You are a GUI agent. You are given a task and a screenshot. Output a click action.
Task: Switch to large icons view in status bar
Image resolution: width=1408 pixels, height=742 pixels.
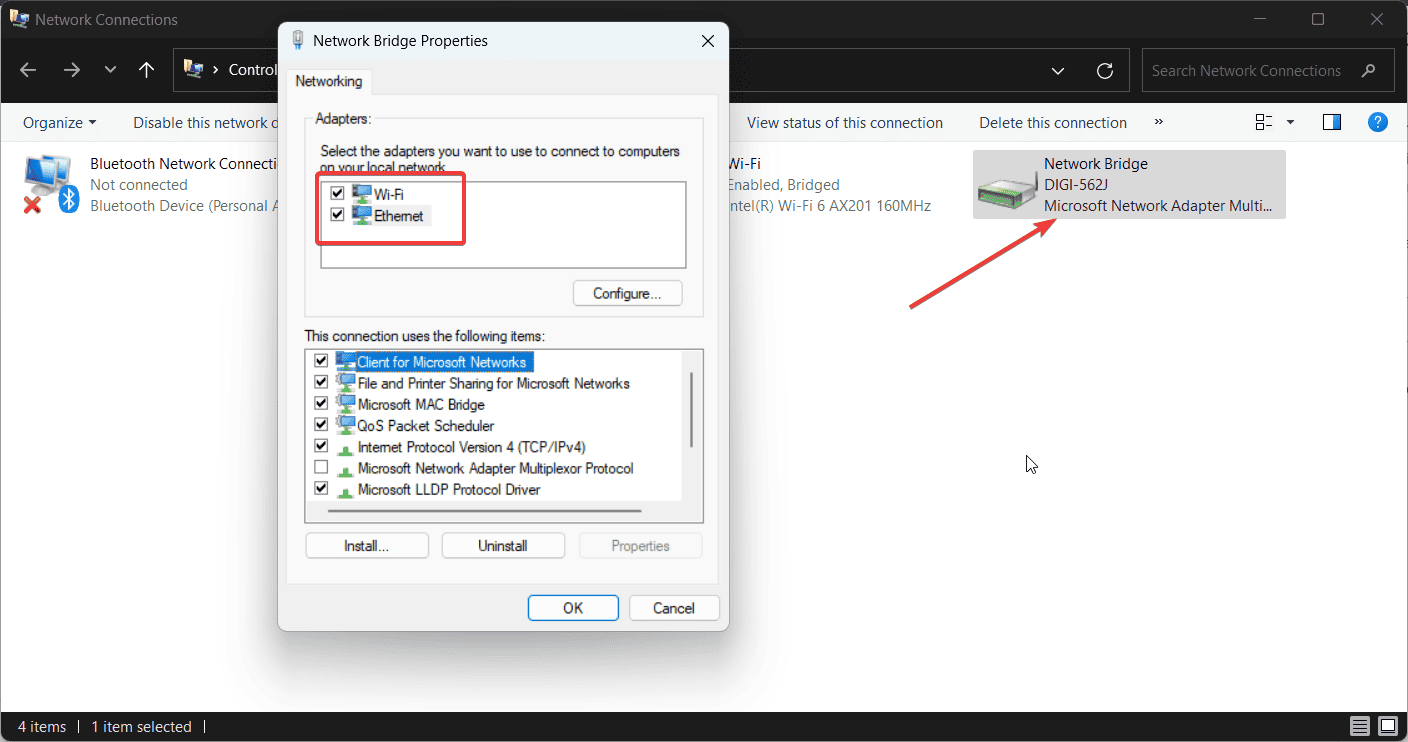click(1388, 726)
